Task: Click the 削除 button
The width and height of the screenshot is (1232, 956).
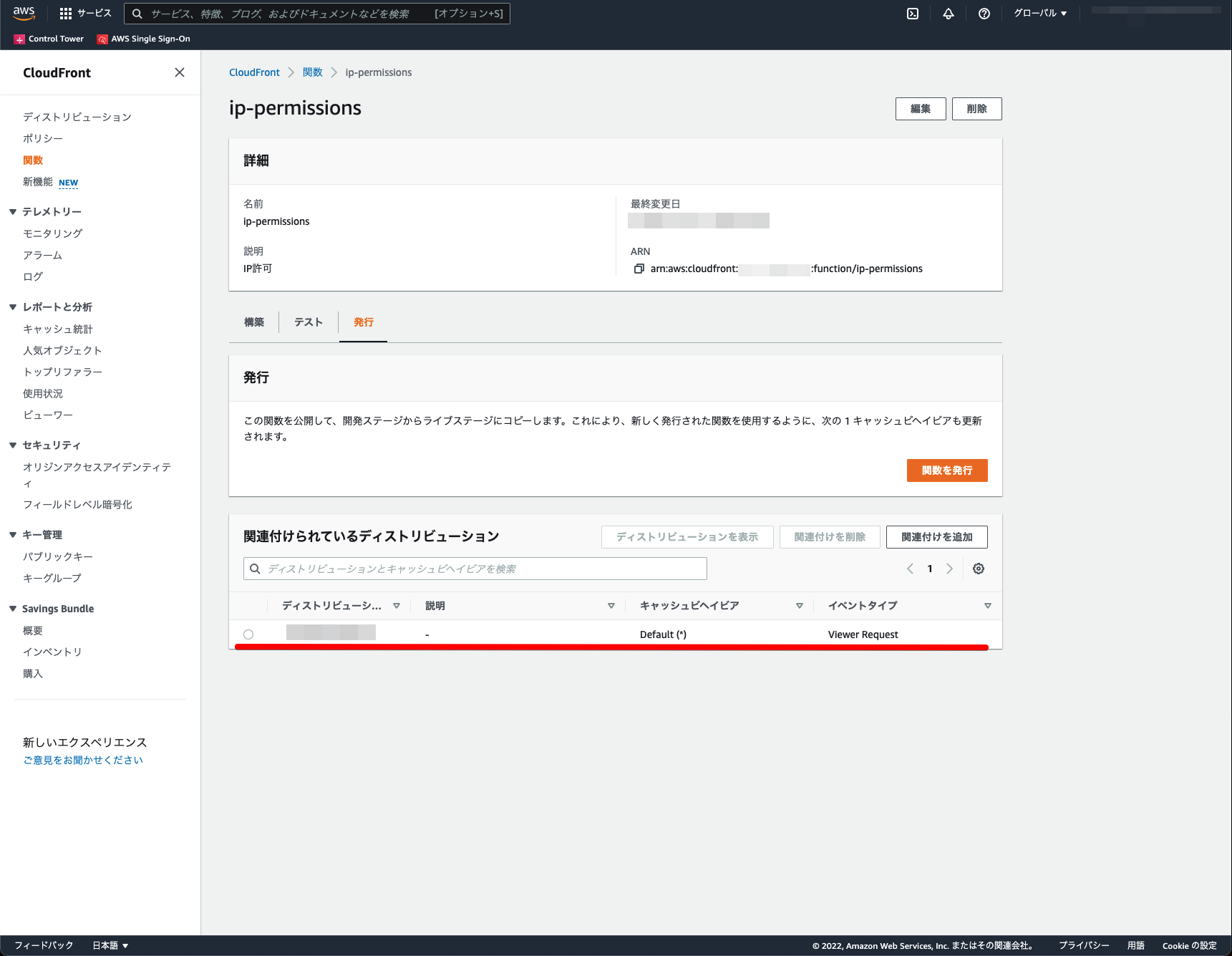Action: (x=976, y=109)
